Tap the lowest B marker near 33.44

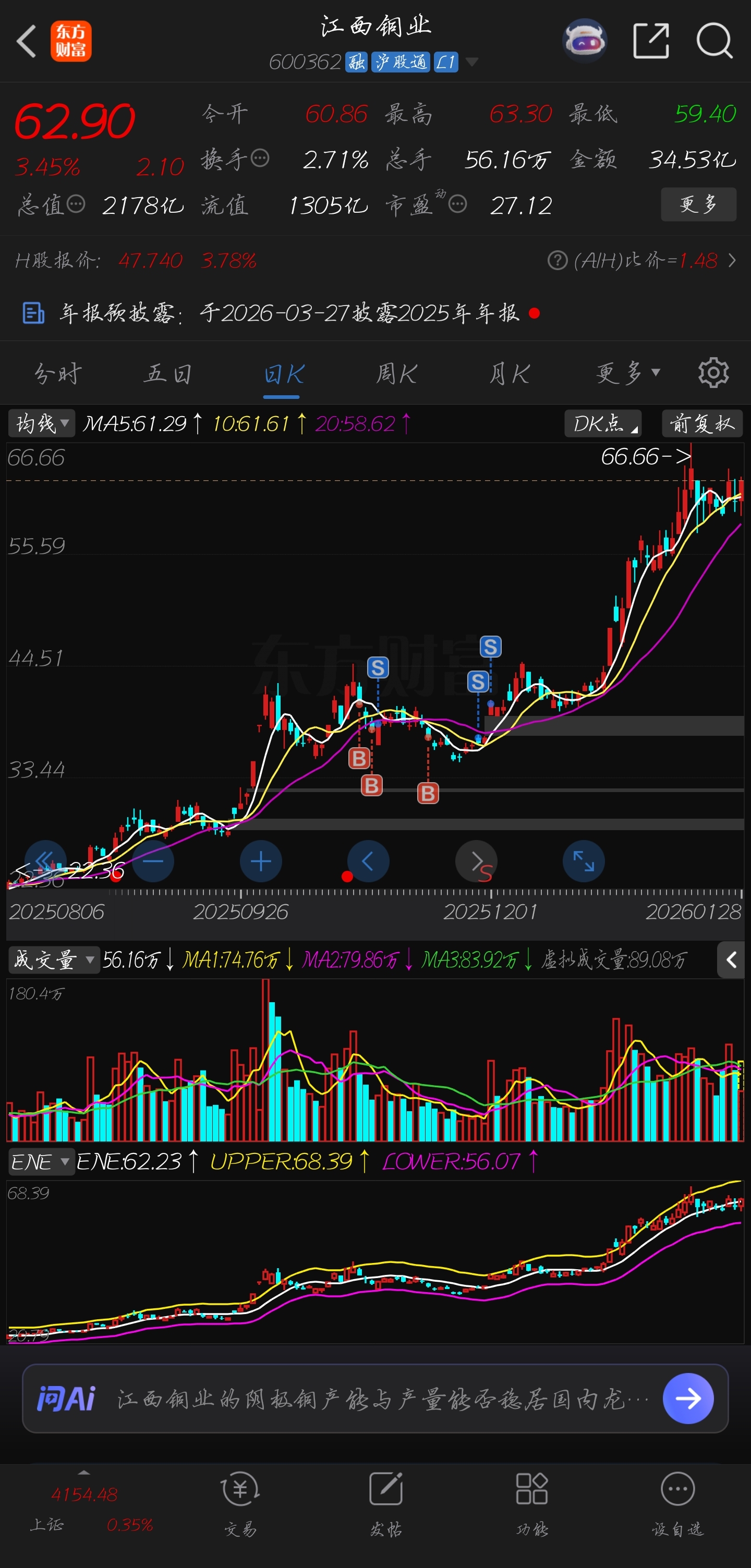coord(428,793)
